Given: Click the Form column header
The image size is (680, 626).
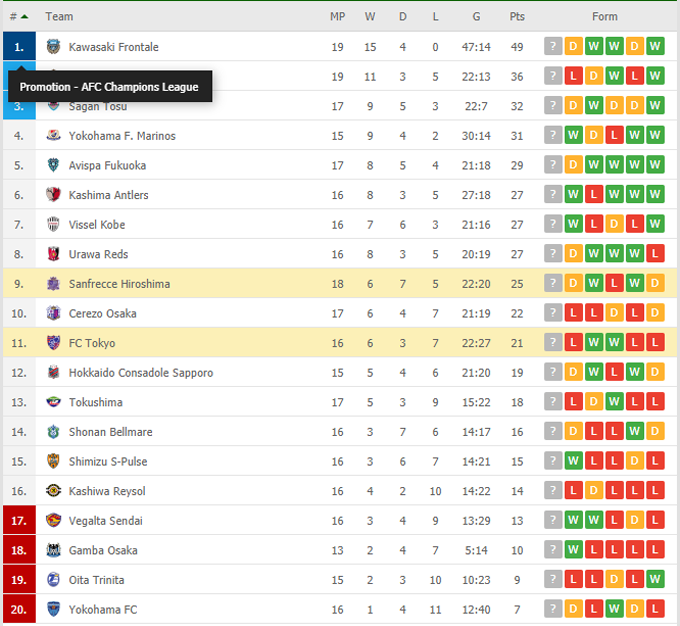Looking at the screenshot, I should tap(604, 16).
